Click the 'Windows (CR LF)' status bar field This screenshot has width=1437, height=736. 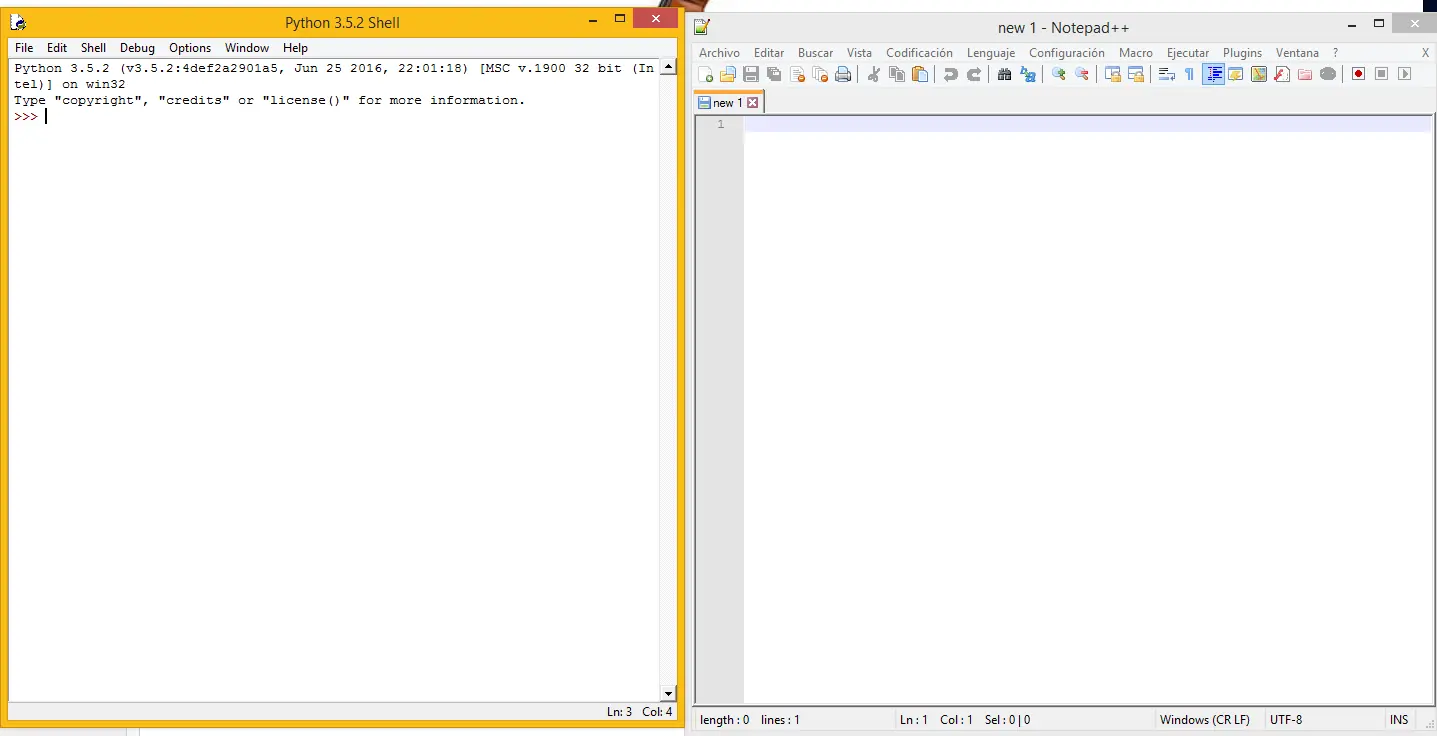pyautogui.click(x=1205, y=720)
